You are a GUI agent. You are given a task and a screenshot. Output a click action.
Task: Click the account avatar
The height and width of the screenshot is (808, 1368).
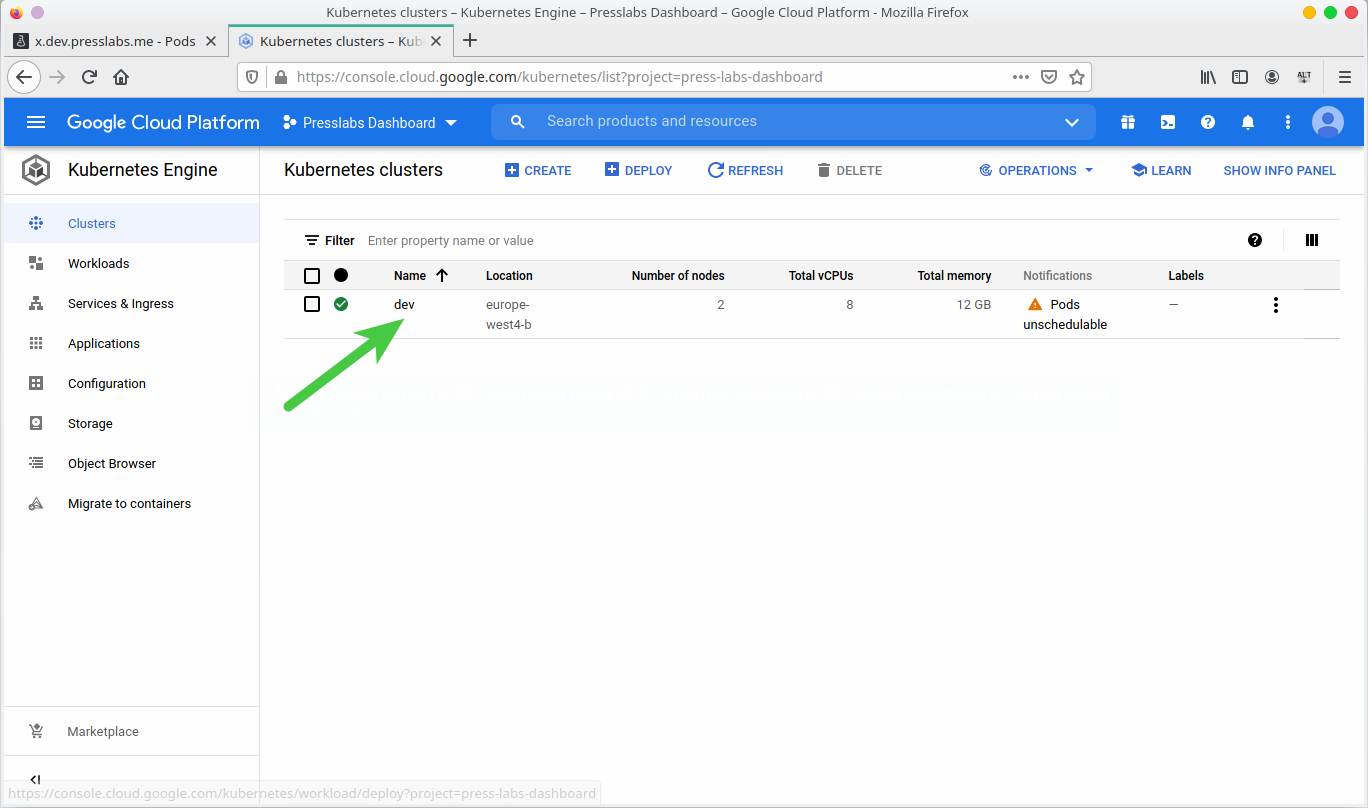(1328, 122)
